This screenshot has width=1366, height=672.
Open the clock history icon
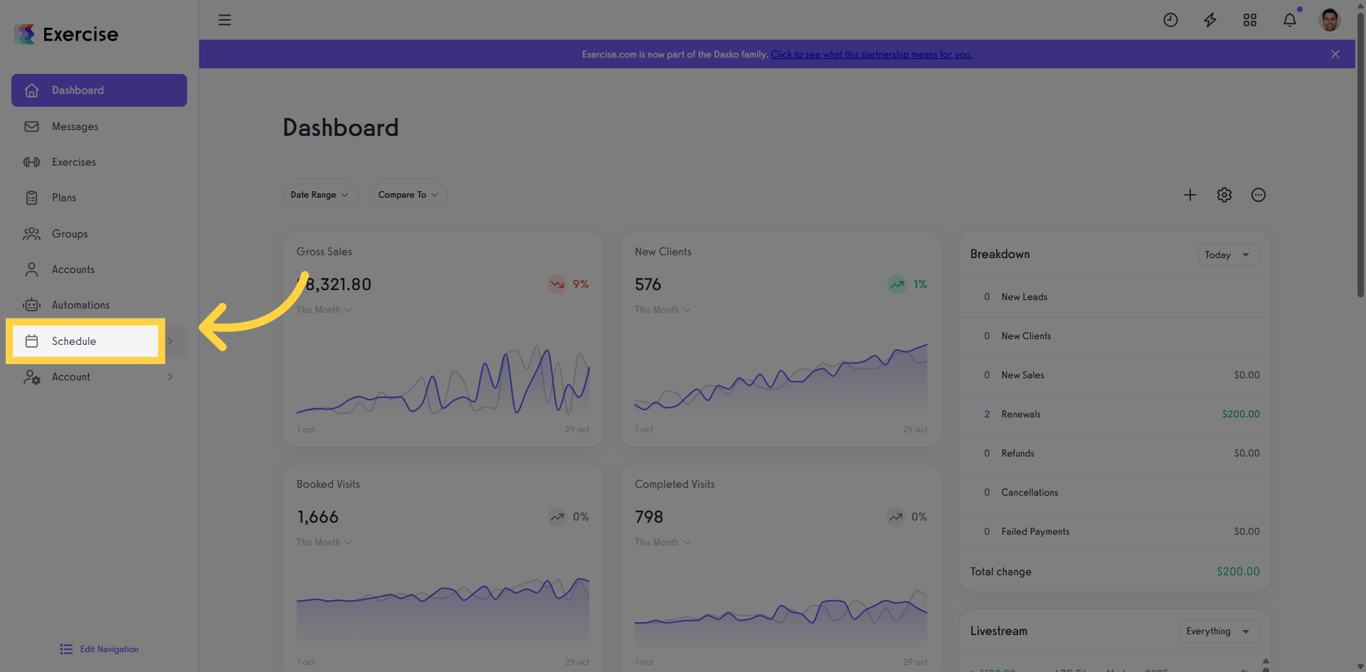tap(1170, 20)
